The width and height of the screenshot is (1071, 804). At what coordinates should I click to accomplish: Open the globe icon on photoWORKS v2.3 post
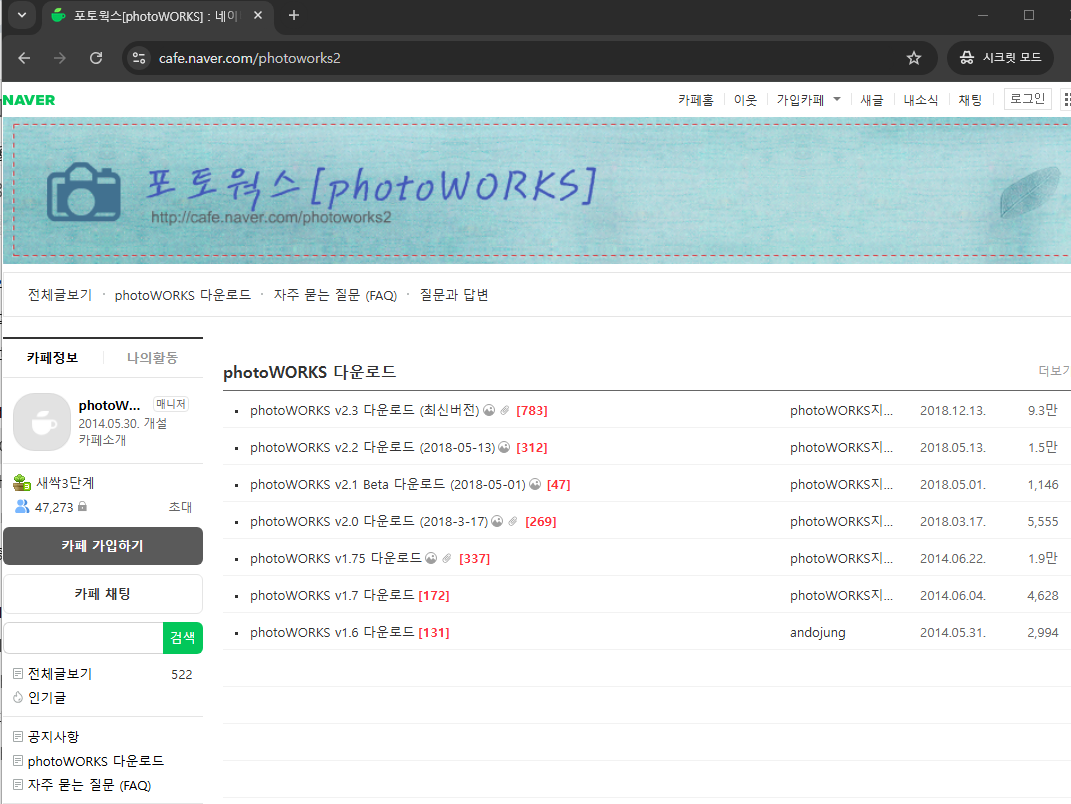pos(489,410)
